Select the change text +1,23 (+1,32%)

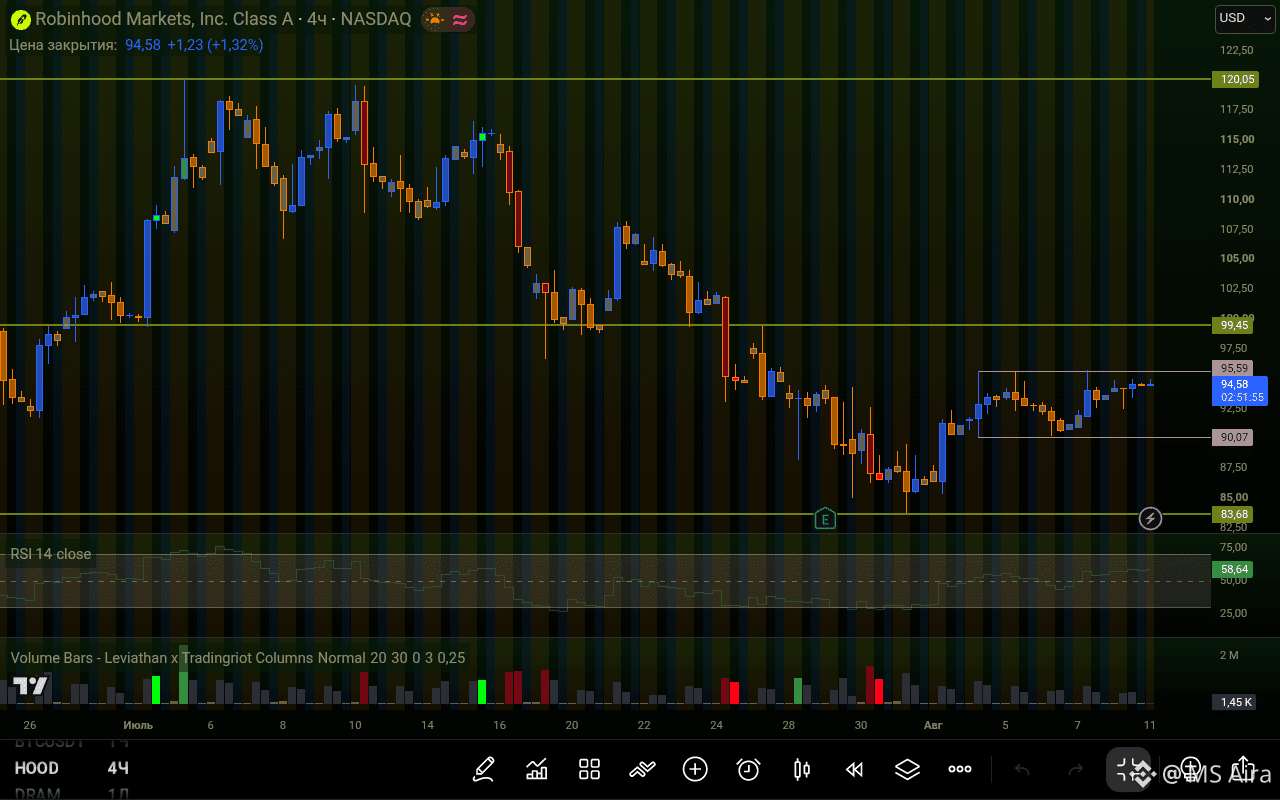pyautogui.click(x=215, y=45)
